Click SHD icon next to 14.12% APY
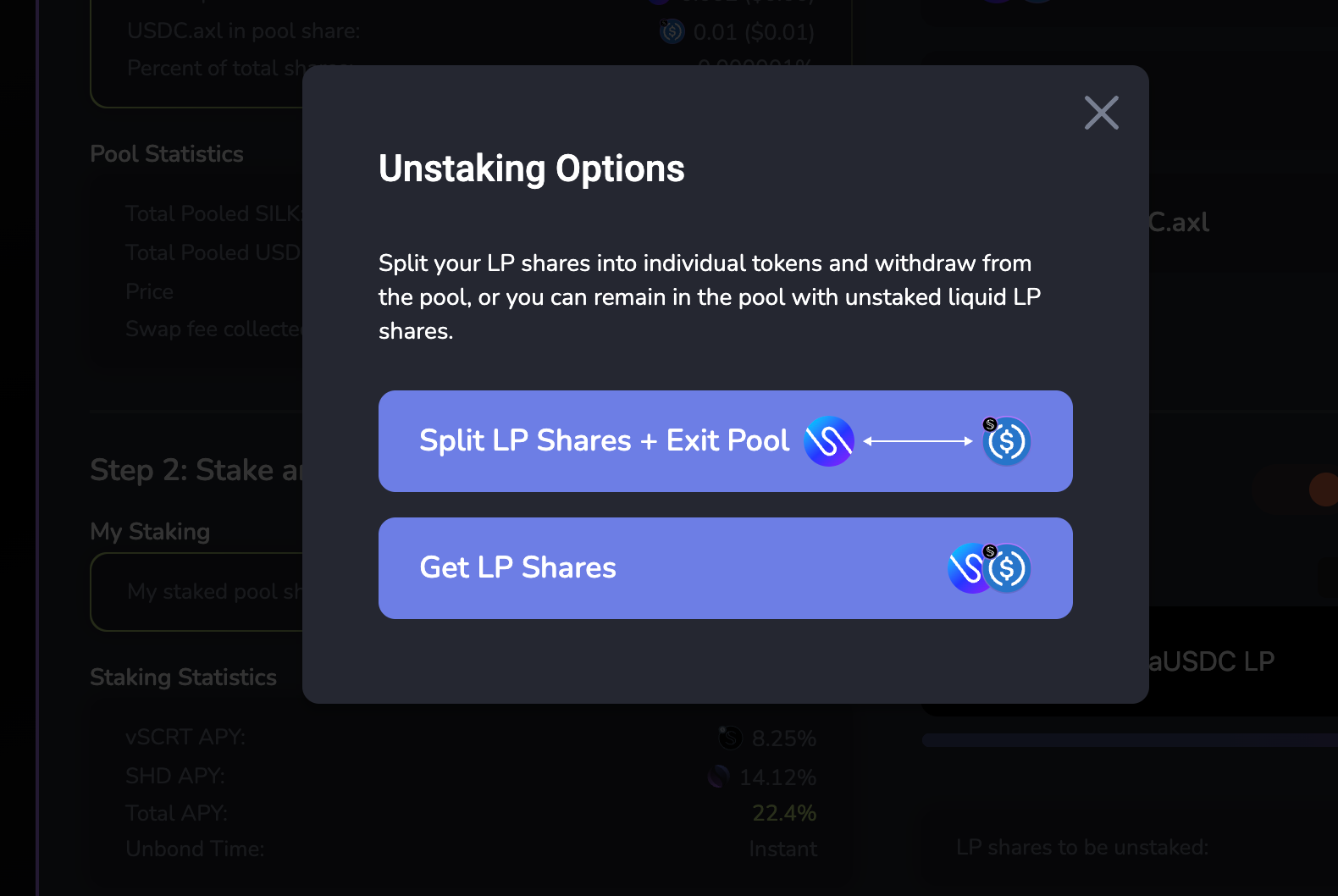This screenshot has height=896, width=1338. 719,776
